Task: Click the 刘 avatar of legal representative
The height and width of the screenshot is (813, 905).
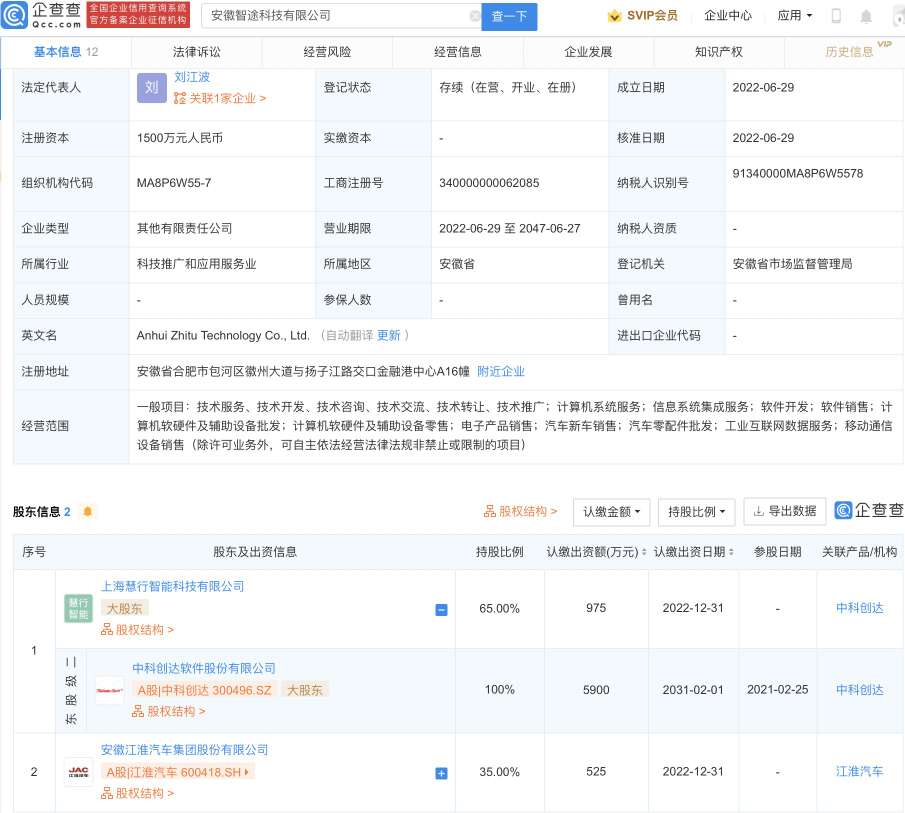Action: coord(152,88)
